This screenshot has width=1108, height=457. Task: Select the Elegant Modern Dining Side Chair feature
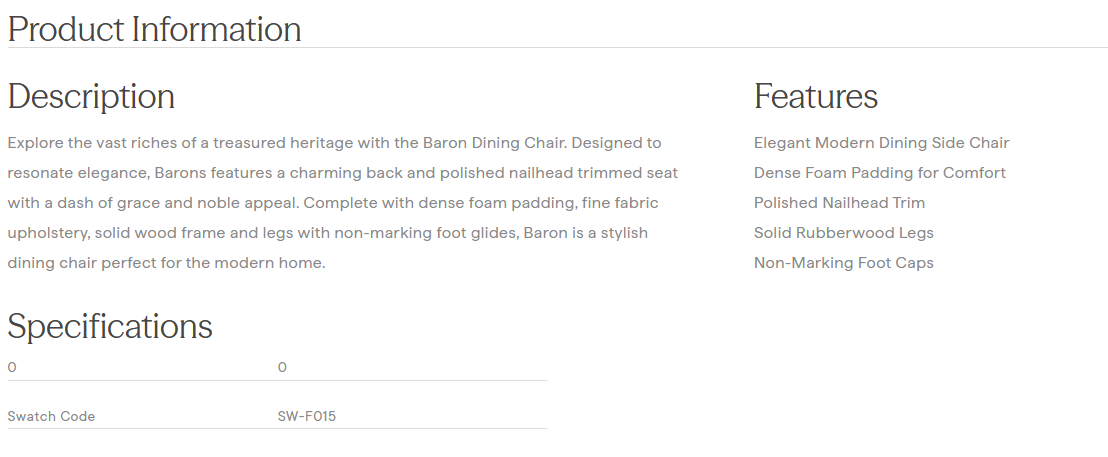881,143
